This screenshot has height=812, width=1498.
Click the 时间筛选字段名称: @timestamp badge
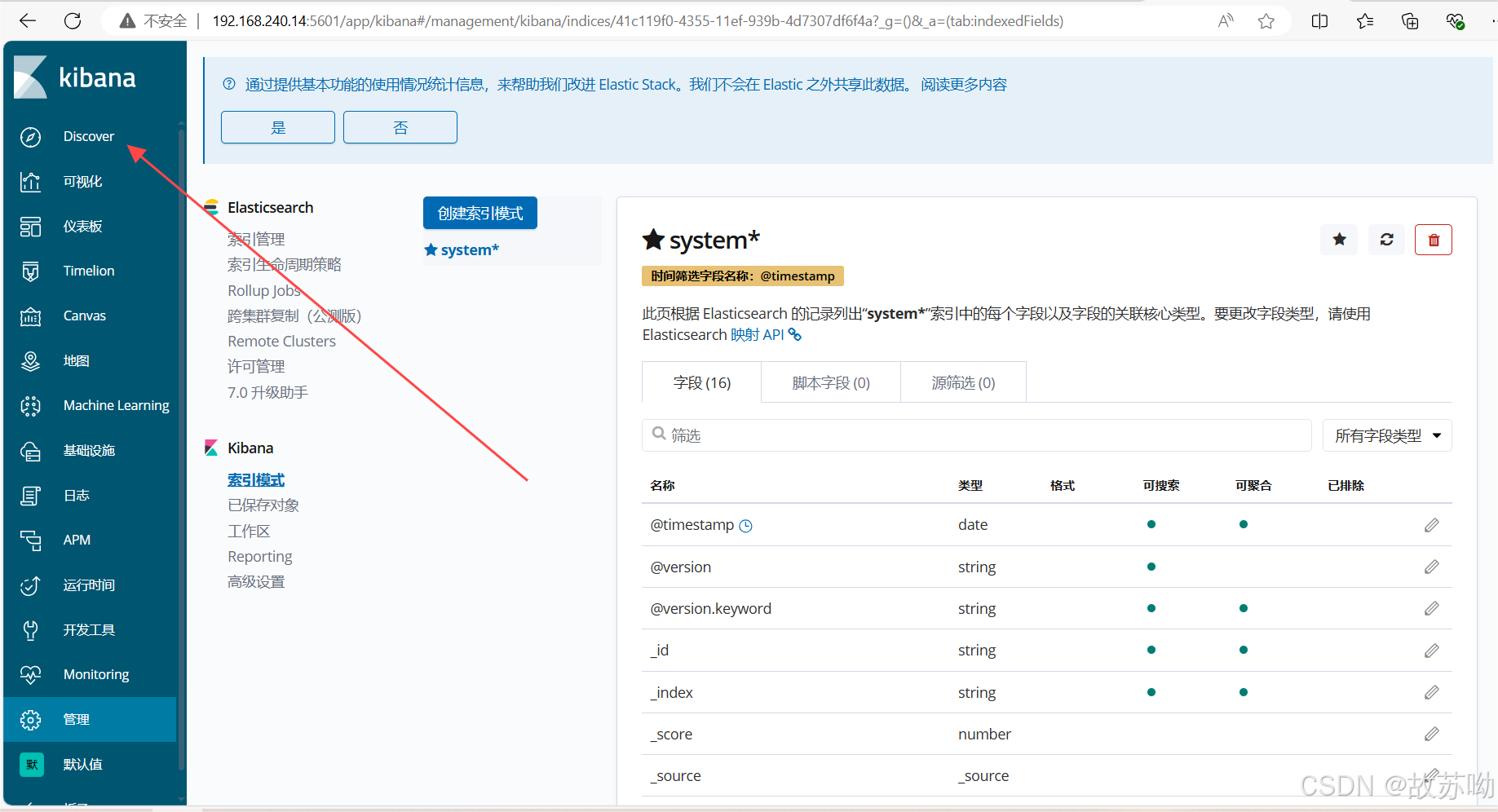[x=743, y=276]
